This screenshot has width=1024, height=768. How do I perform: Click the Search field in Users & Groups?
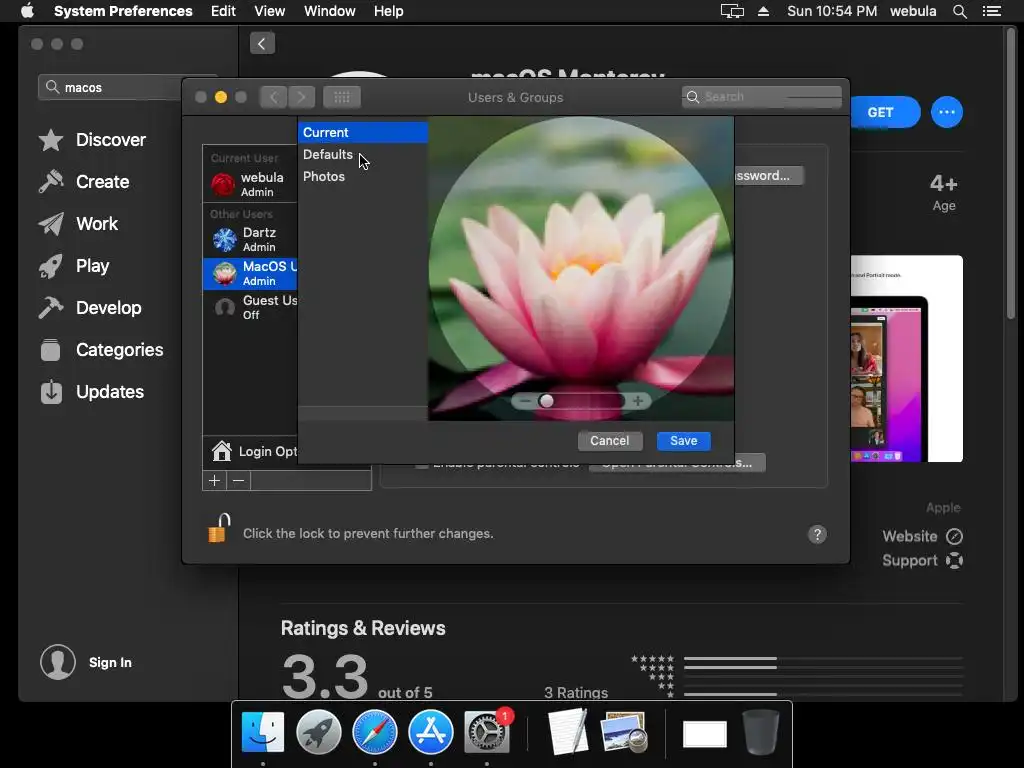(x=761, y=97)
